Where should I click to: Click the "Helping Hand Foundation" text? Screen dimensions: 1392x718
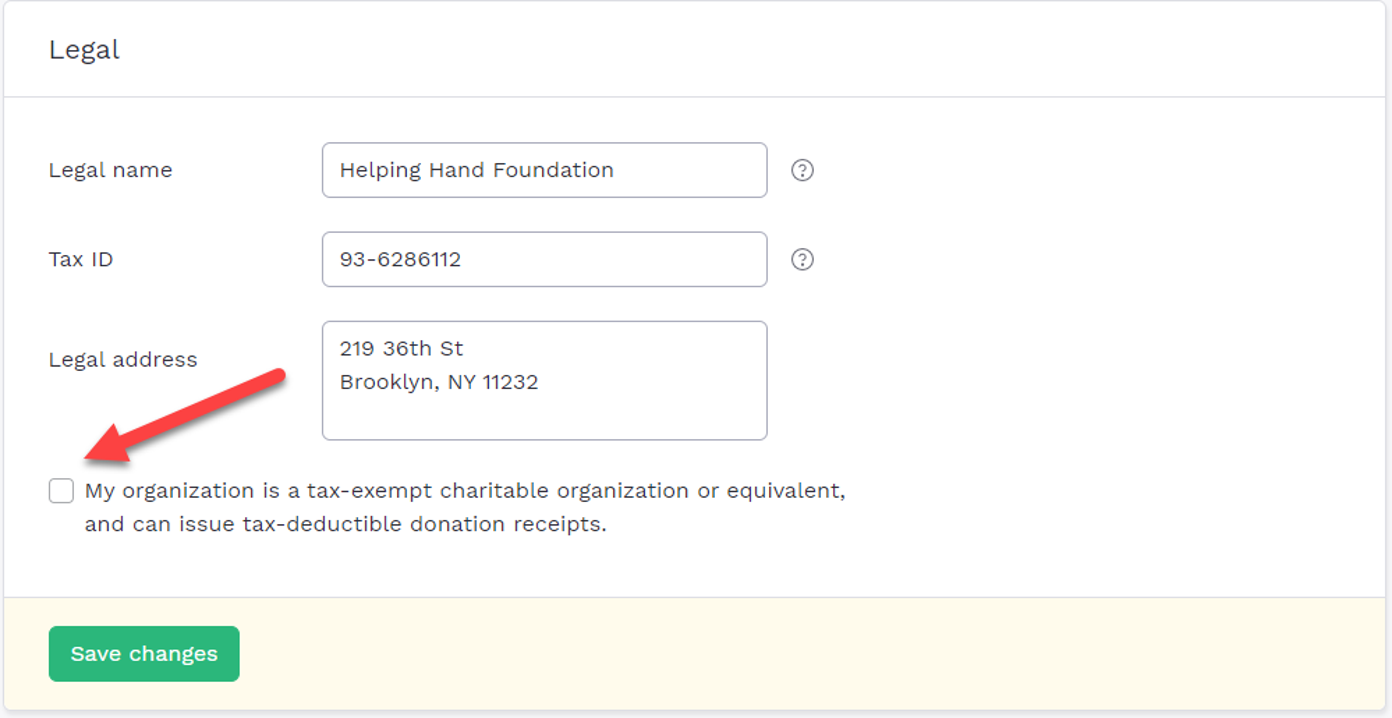tap(477, 170)
